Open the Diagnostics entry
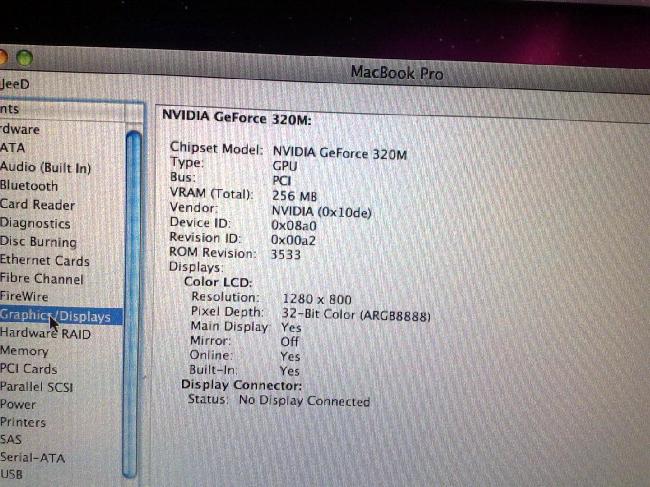This screenshot has width=650, height=487. (35, 223)
